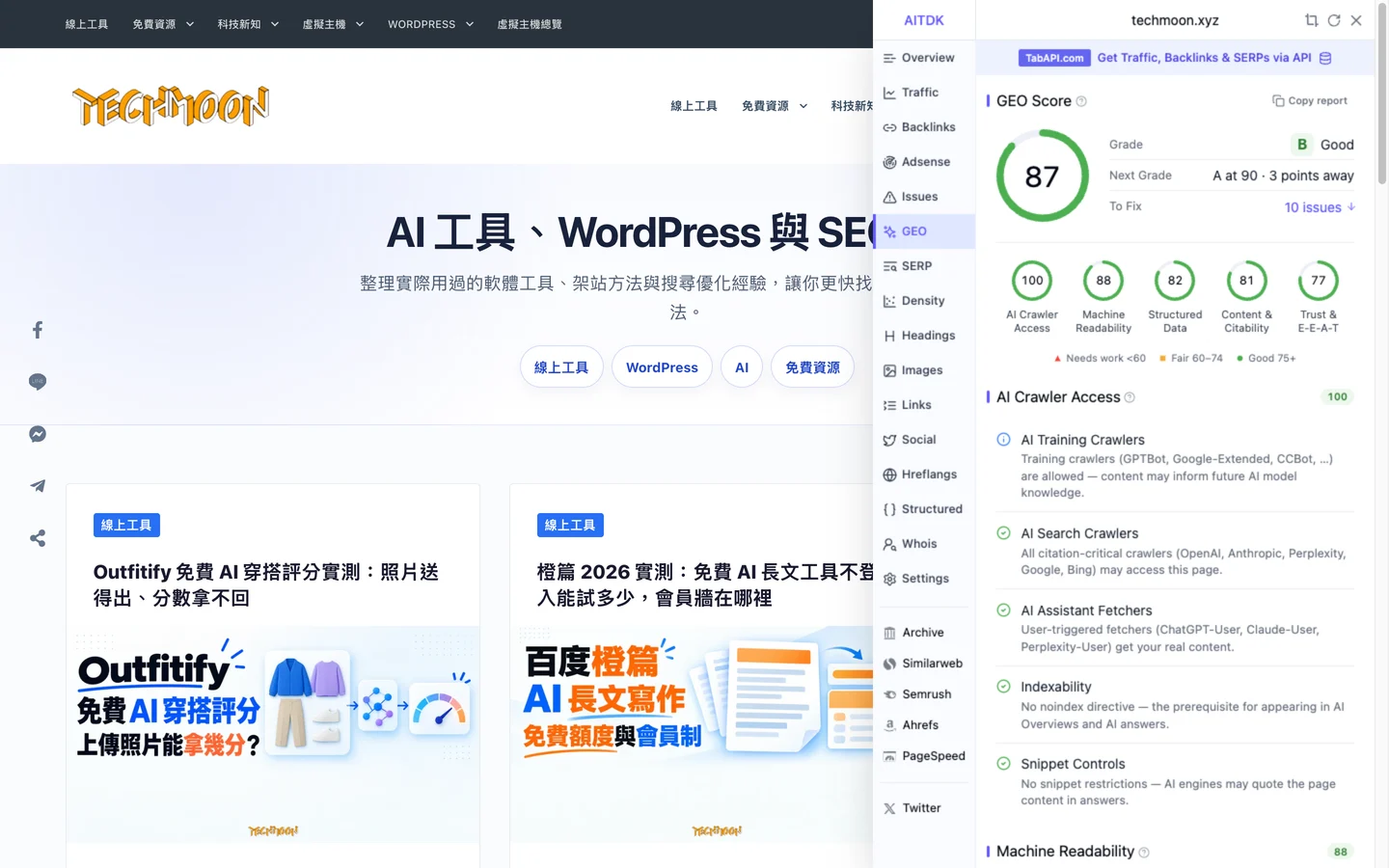Click the AI Training Crawlers info icon

point(1003,440)
